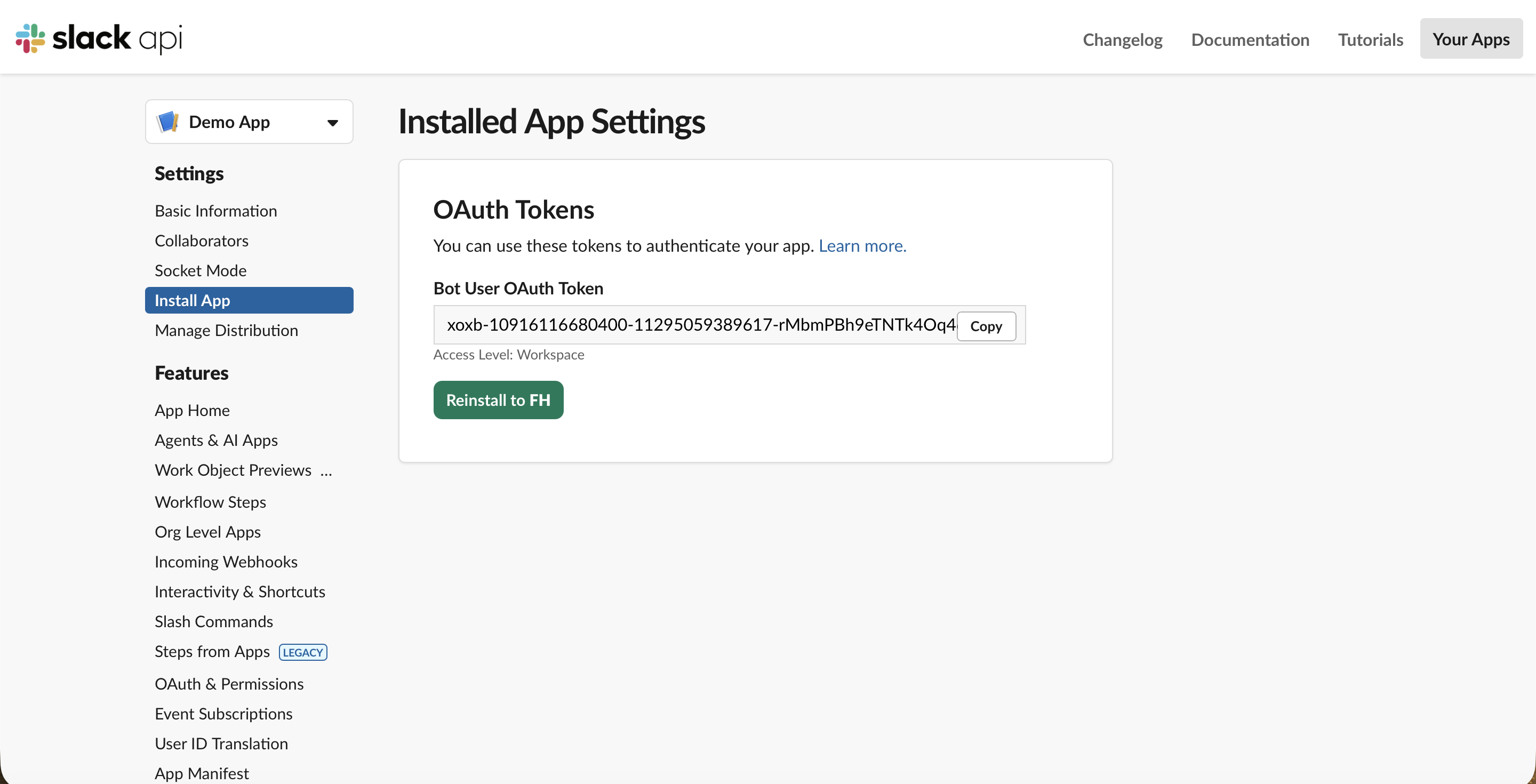
Task: Open User ID Translation
Action: click(221, 743)
